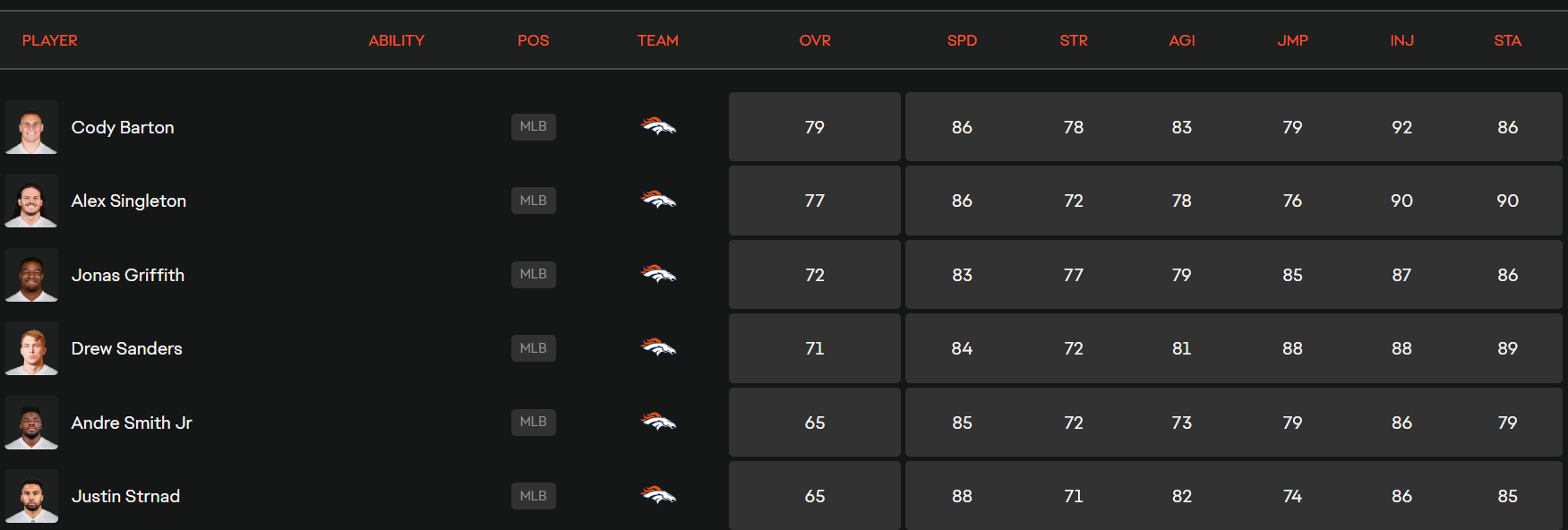This screenshot has height=530, width=1568.
Task: Click the Broncos logo beside Alex Singleton
Action: click(x=658, y=201)
